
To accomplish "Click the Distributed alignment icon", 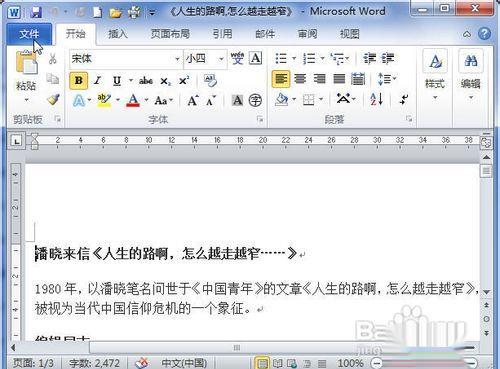I will pos(358,79).
